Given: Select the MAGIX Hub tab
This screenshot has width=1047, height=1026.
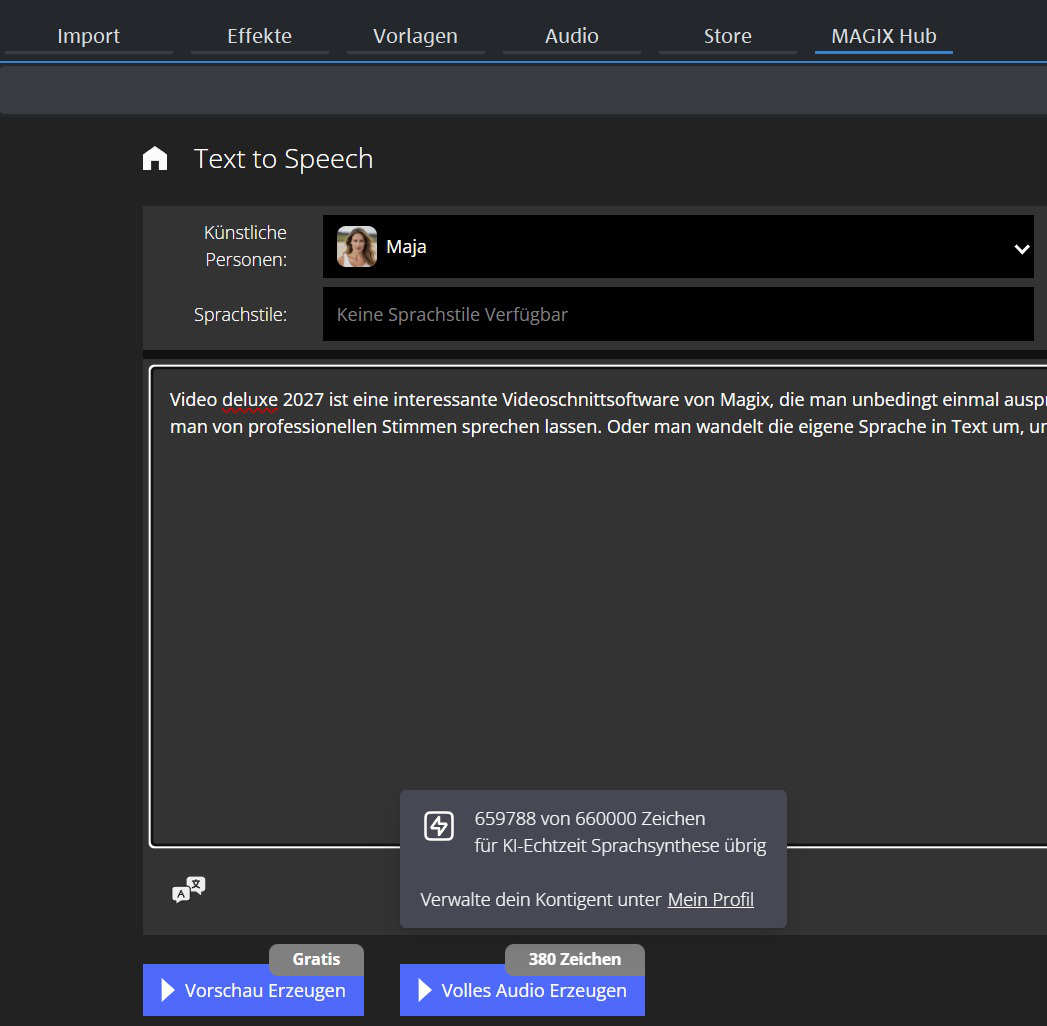Looking at the screenshot, I should (883, 36).
